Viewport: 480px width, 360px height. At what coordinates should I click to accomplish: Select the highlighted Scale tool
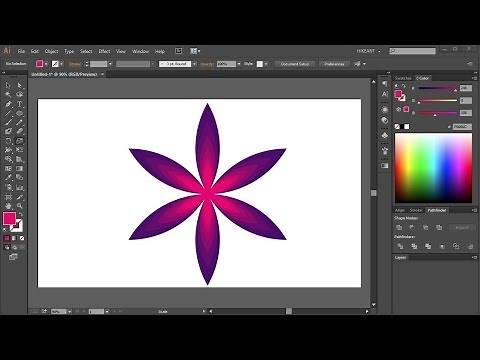click(x=20, y=141)
